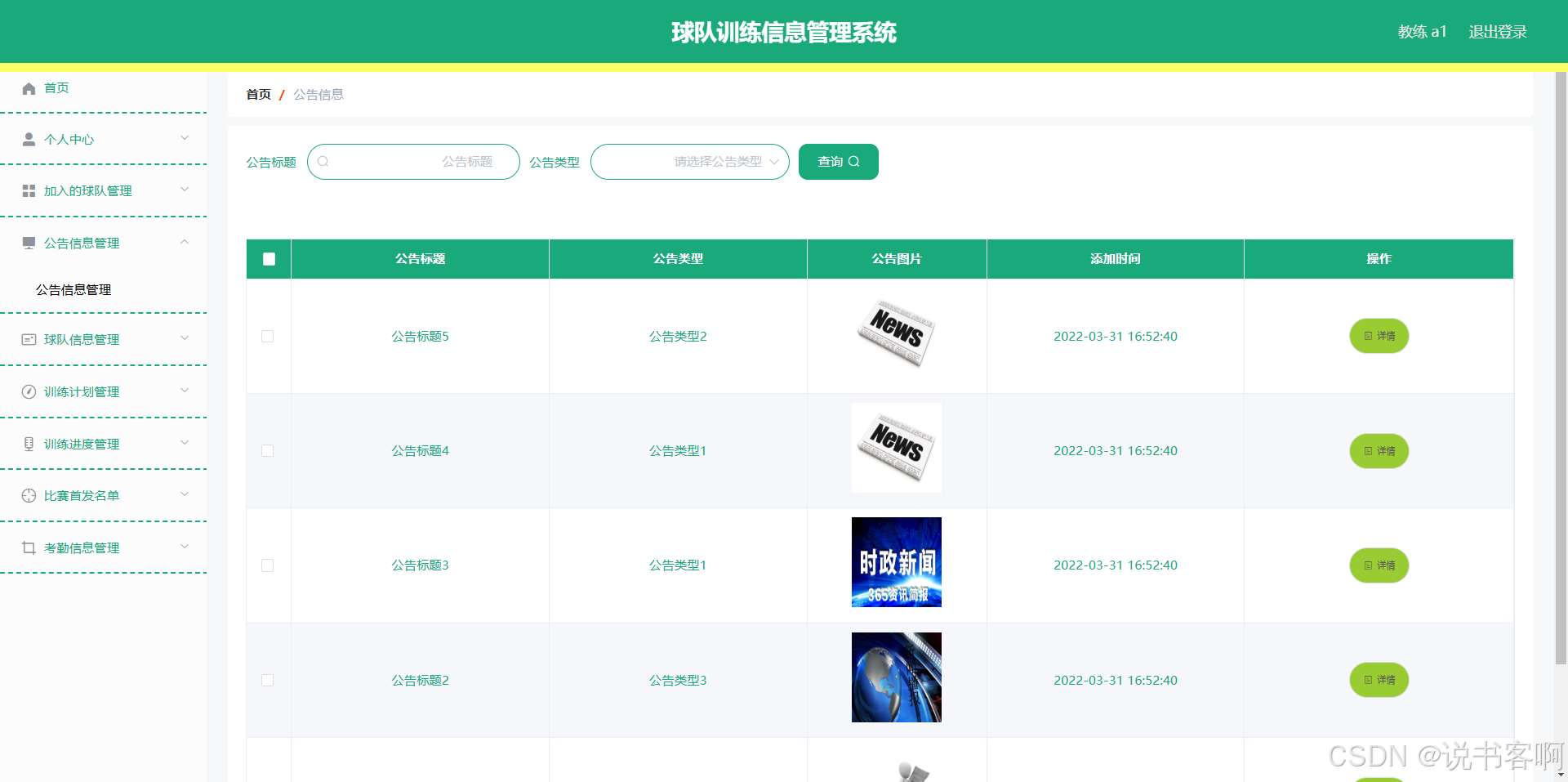Expand the 球队信息管理 chevron
Screen dimensions: 1568x782
pos(185,337)
